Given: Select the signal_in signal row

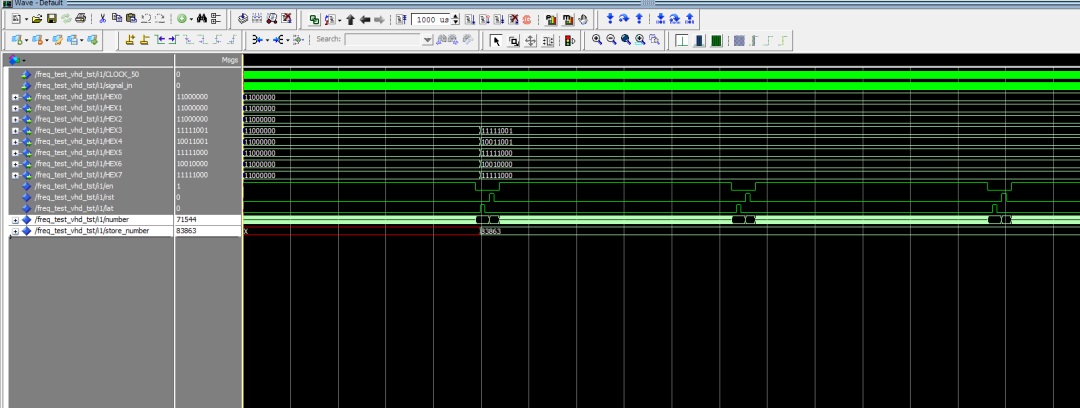Looking at the screenshot, I should click(100, 85).
